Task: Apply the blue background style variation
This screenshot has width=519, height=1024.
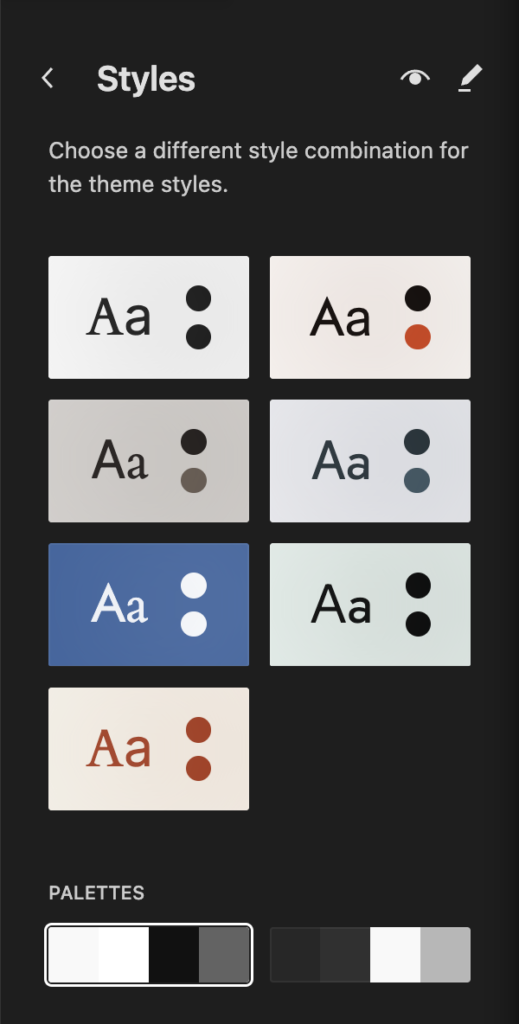Action: 149,605
